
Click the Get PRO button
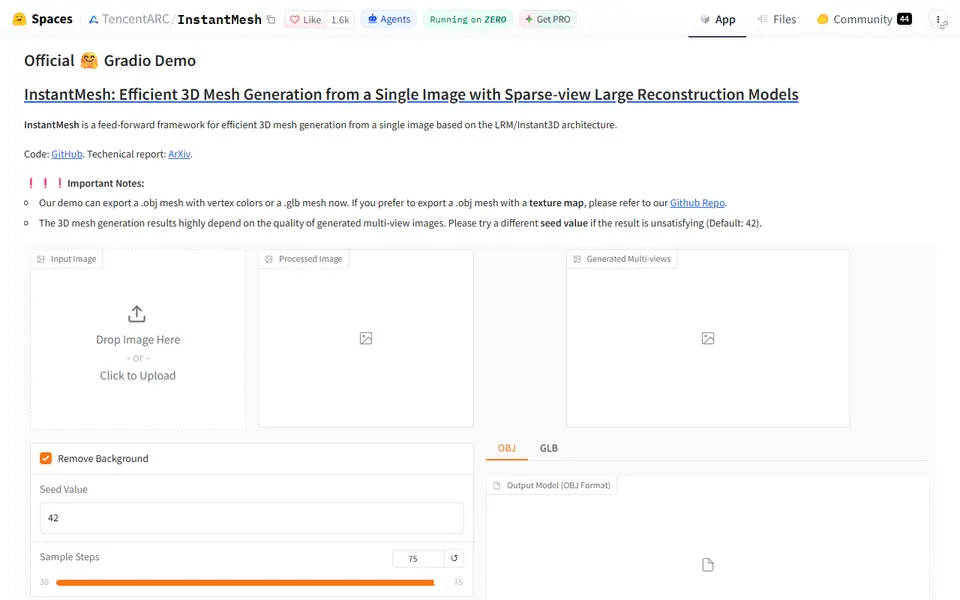tap(548, 19)
